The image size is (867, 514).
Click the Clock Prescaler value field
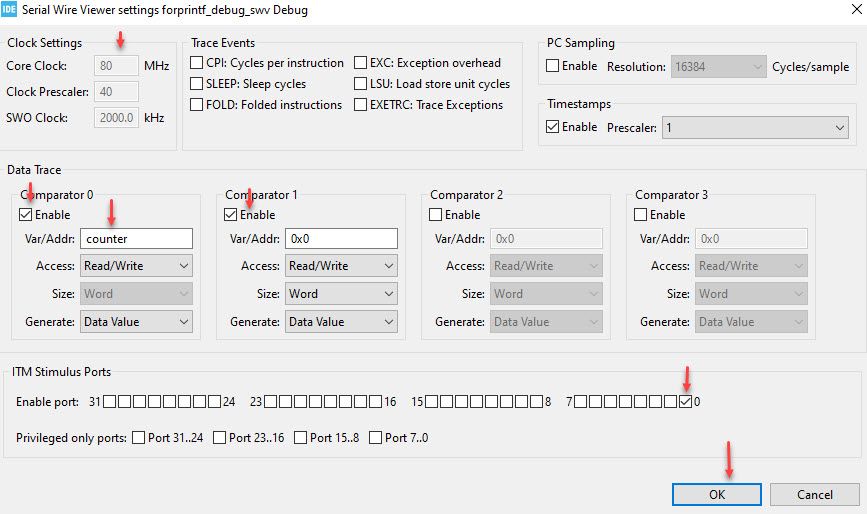[x=116, y=91]
